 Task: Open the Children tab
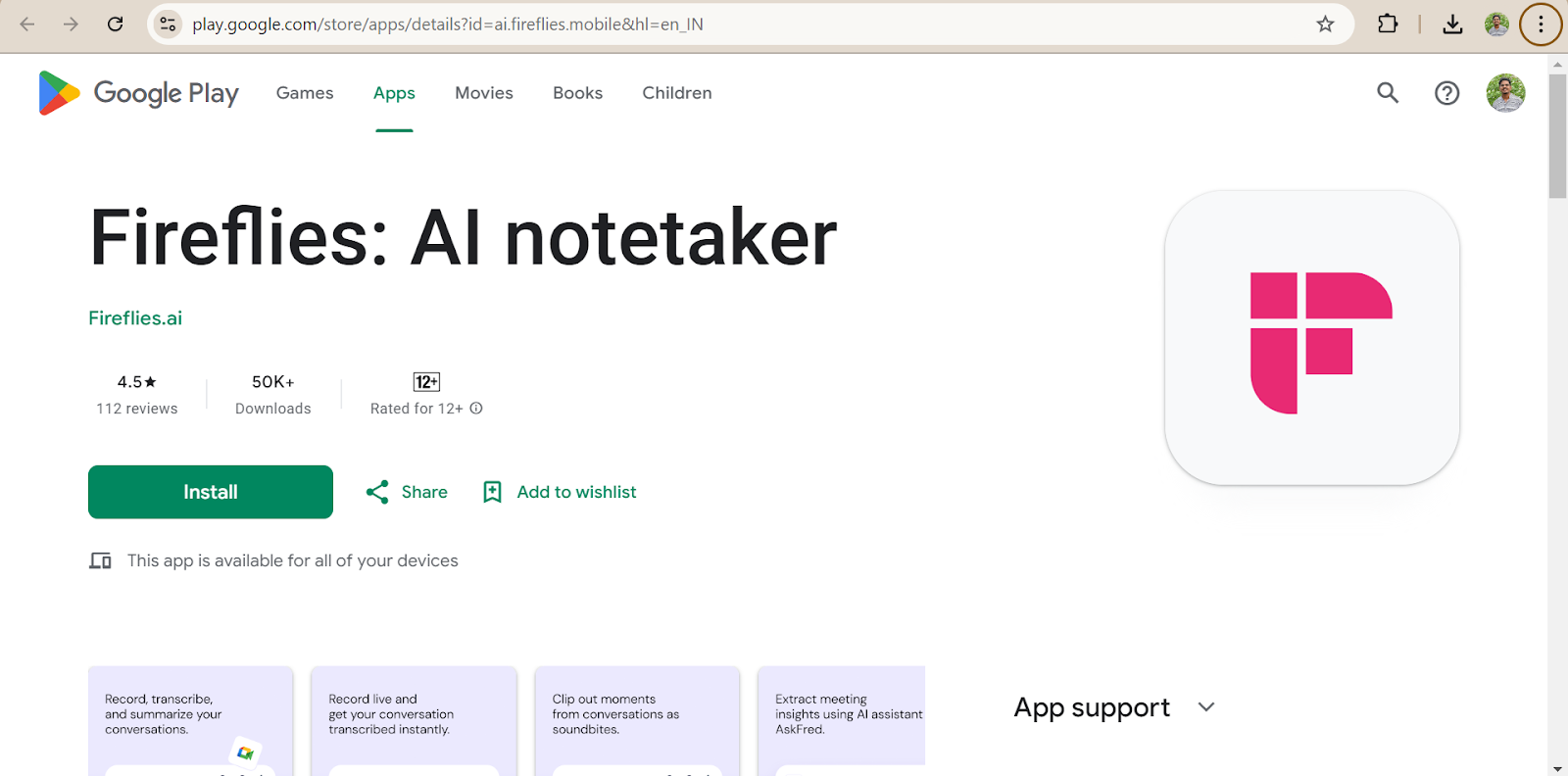coord(677,93)
